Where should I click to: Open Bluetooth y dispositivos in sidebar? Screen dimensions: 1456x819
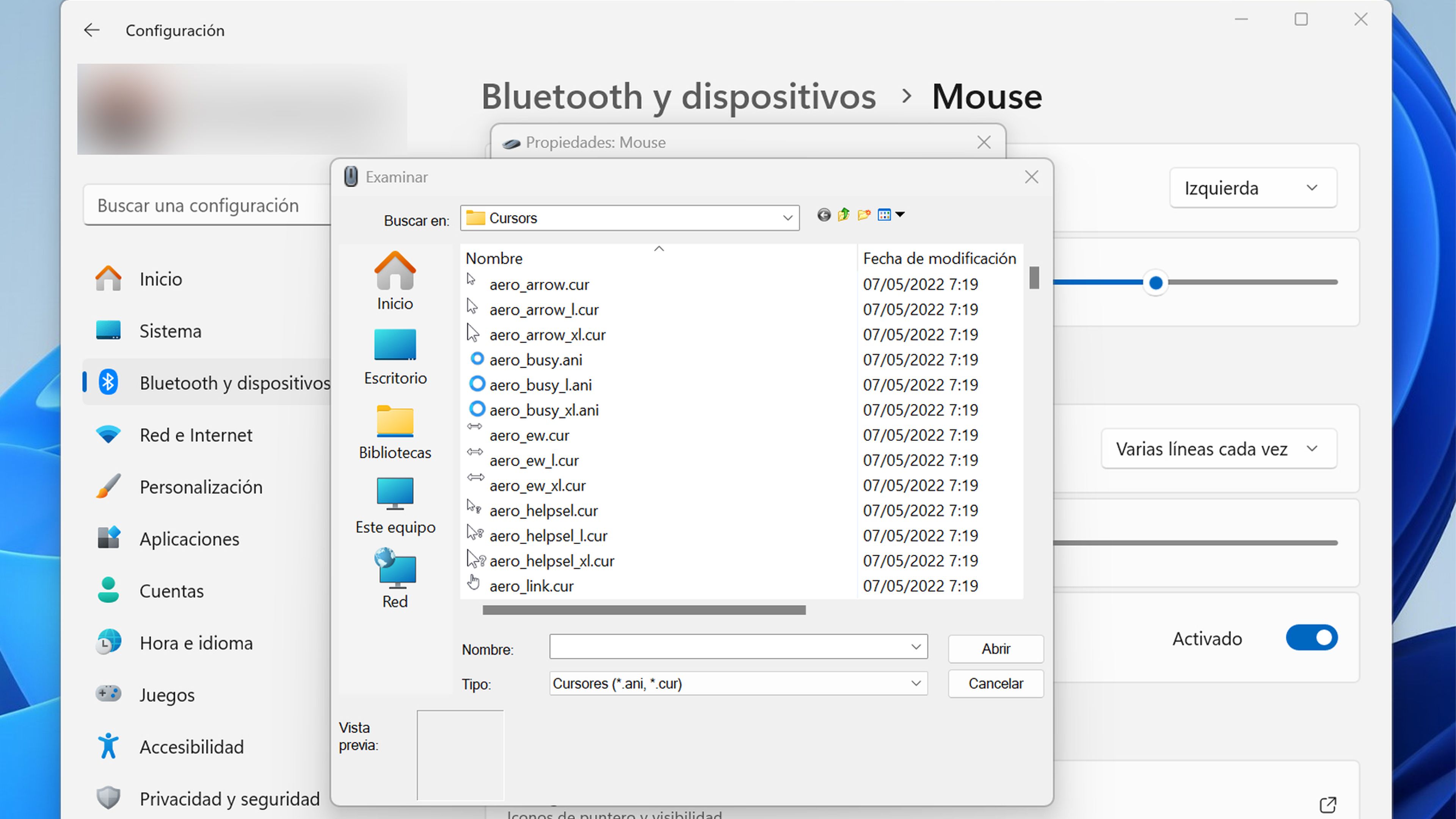[x=207, y=383]
